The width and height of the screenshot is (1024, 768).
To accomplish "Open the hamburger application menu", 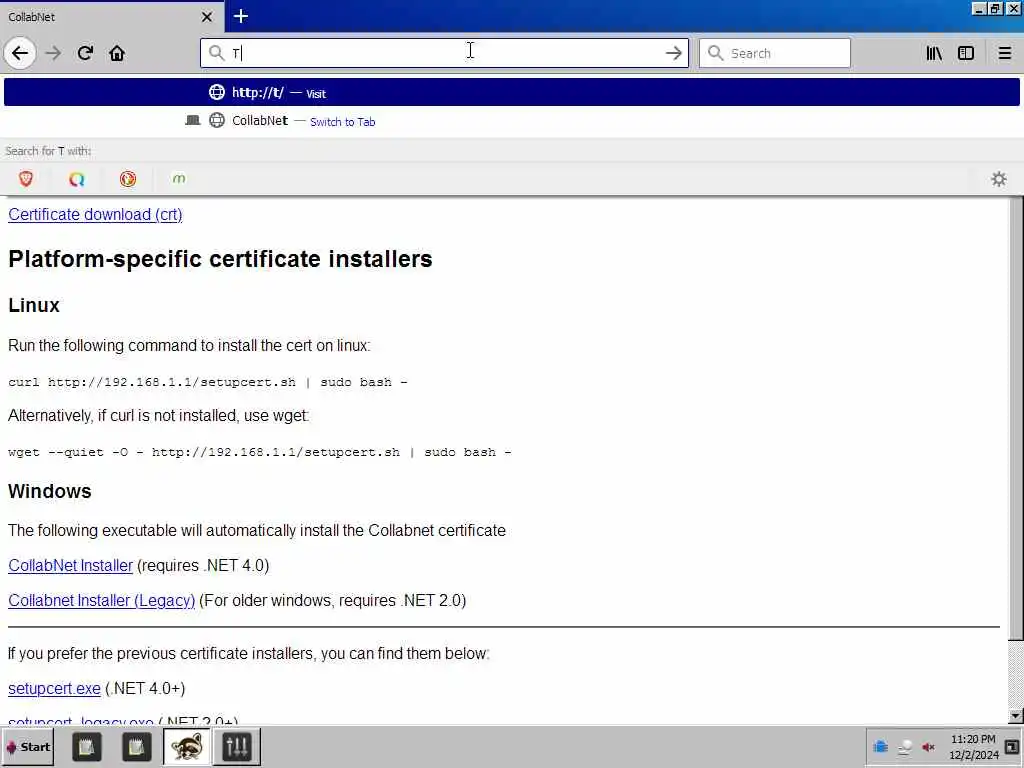I will (1004, 53).
